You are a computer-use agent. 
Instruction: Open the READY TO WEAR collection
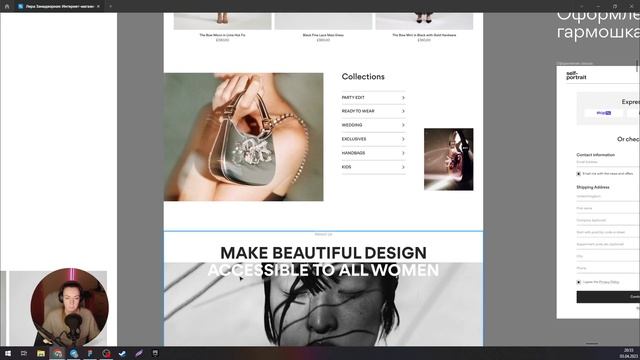point(373,111)
